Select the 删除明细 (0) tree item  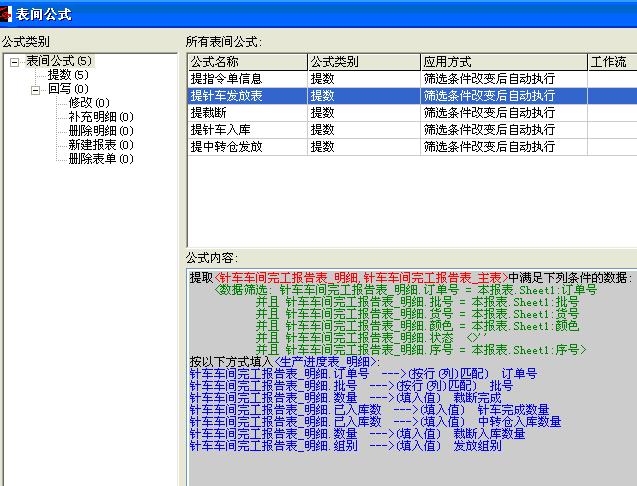coord(100,131)
